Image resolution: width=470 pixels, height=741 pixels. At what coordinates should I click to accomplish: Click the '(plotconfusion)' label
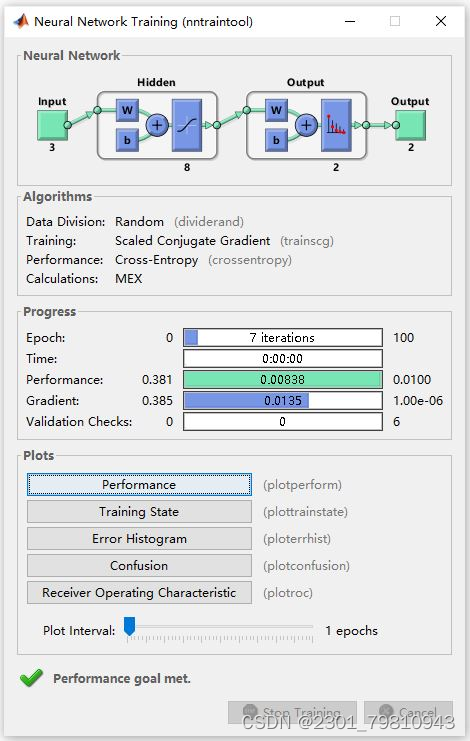307,566
